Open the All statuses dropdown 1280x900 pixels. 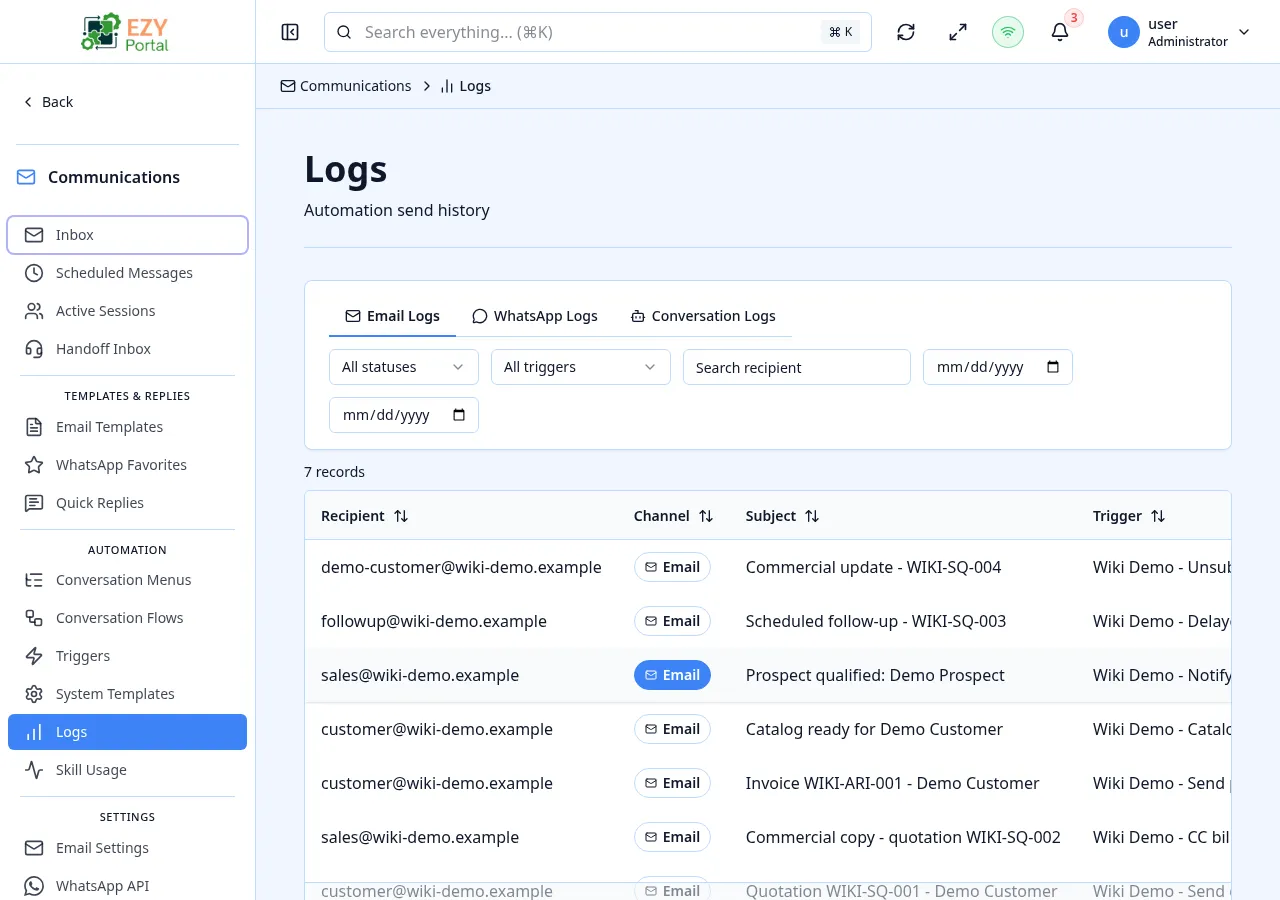pos(404,367)
